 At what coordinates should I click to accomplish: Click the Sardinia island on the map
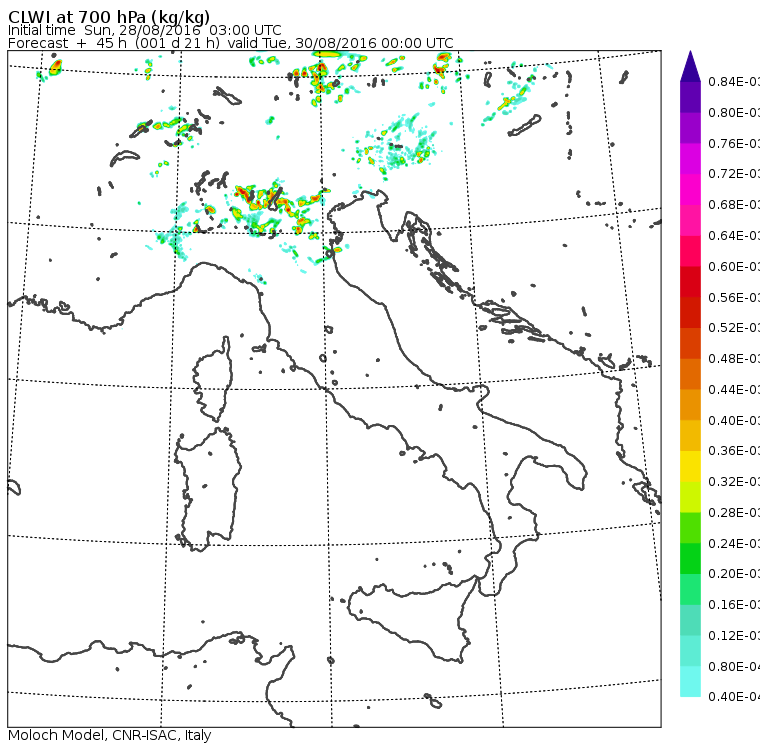[x=208, y=490]
